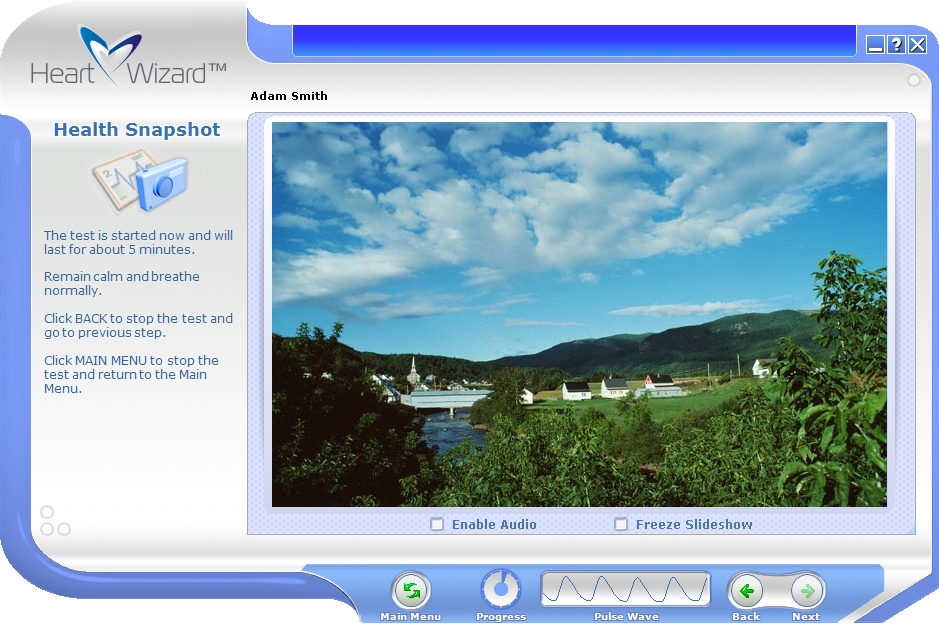
Task: Open the Progress dial icon
Action: click(x=501, y=590)
